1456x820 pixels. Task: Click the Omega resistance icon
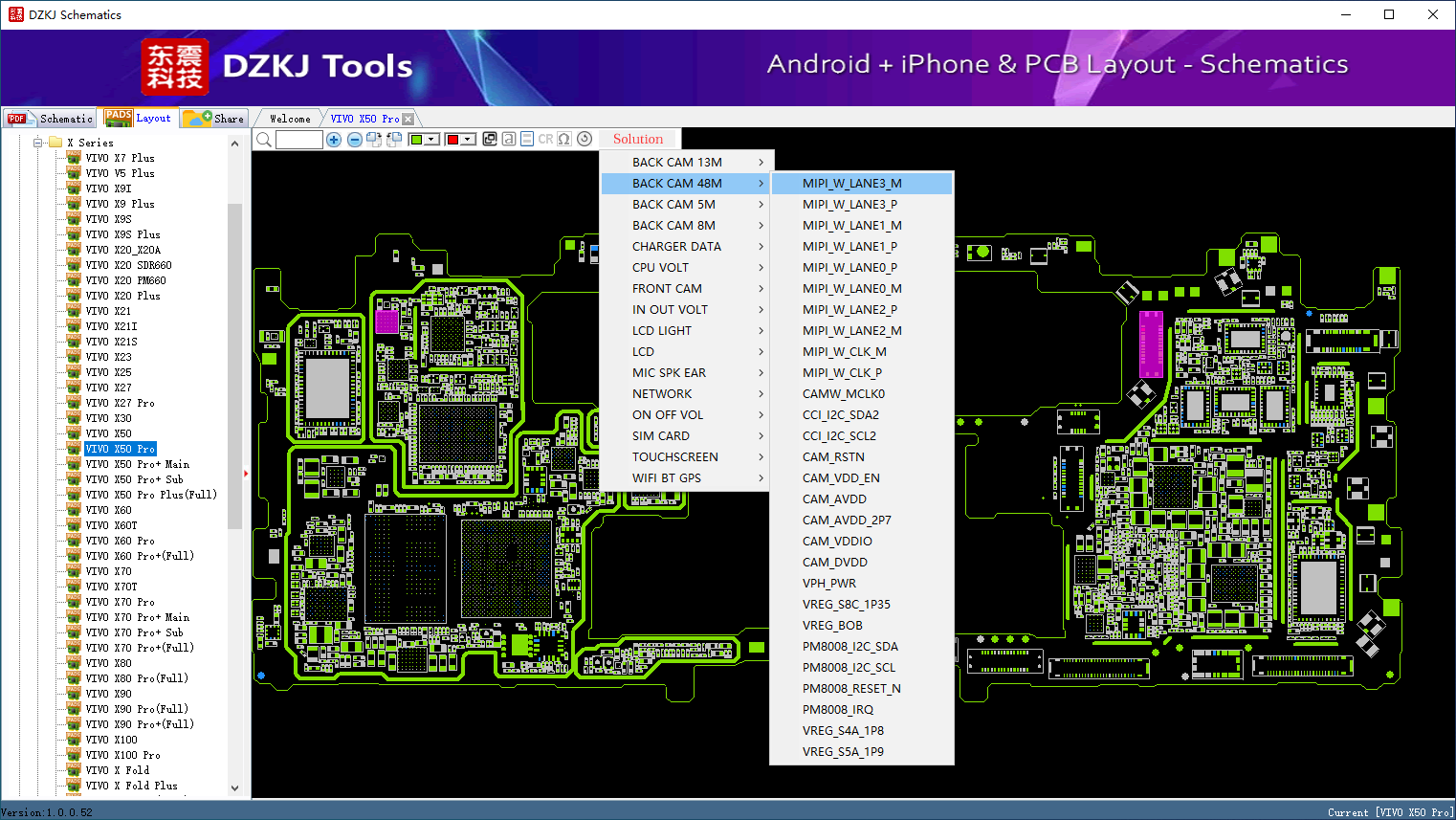[564, 139]
